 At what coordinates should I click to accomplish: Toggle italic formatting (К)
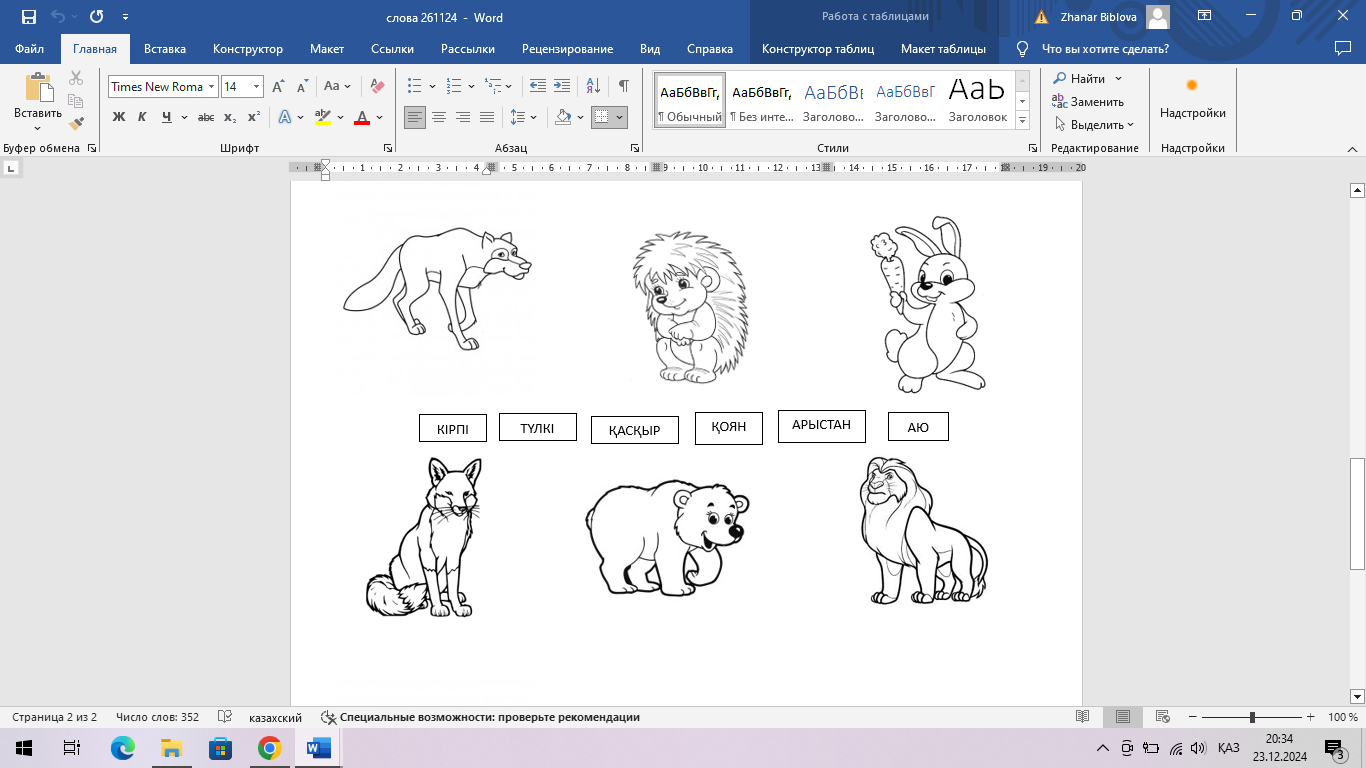tap(142, 117)
